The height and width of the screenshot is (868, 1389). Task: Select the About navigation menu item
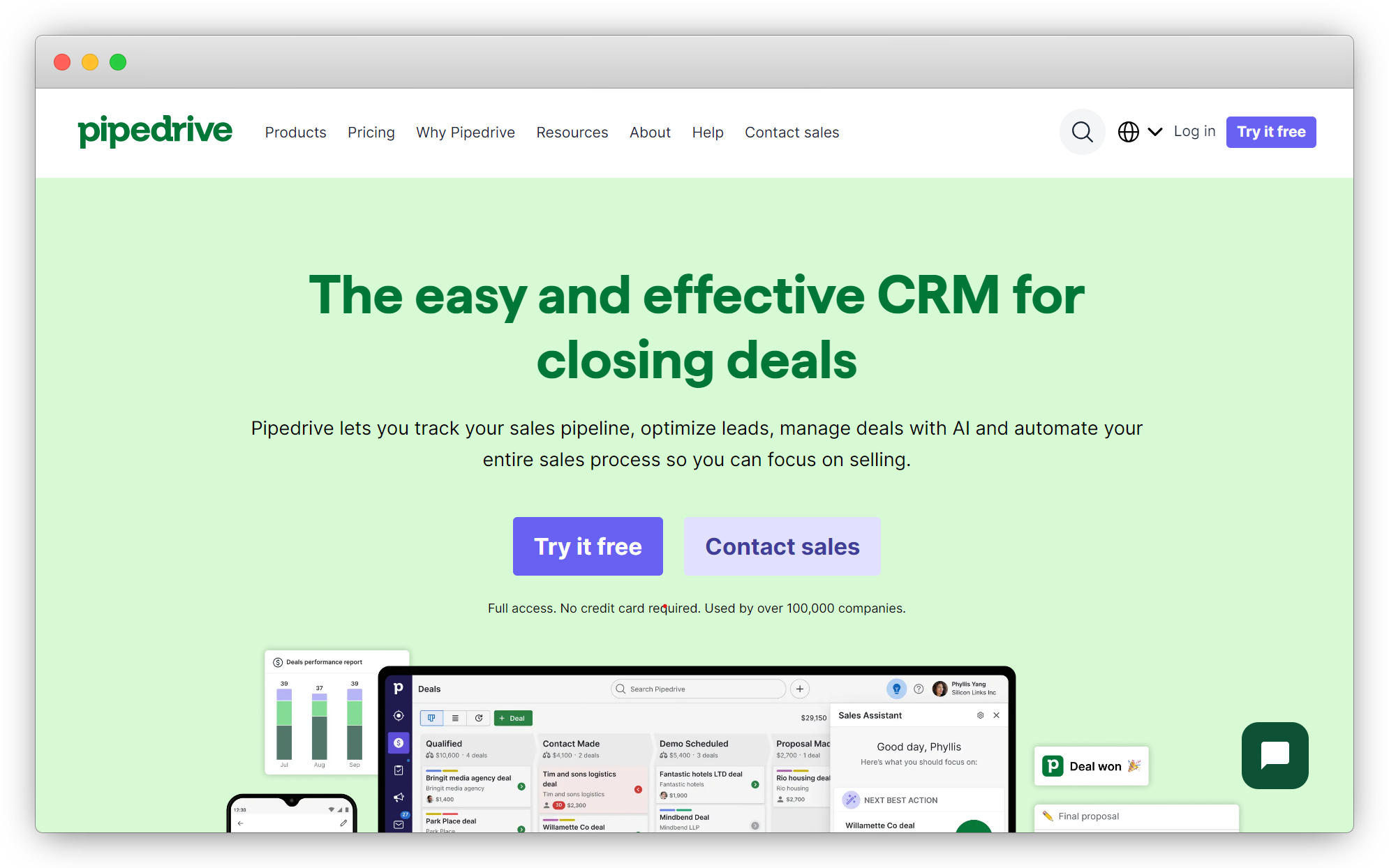click(651, 132)
